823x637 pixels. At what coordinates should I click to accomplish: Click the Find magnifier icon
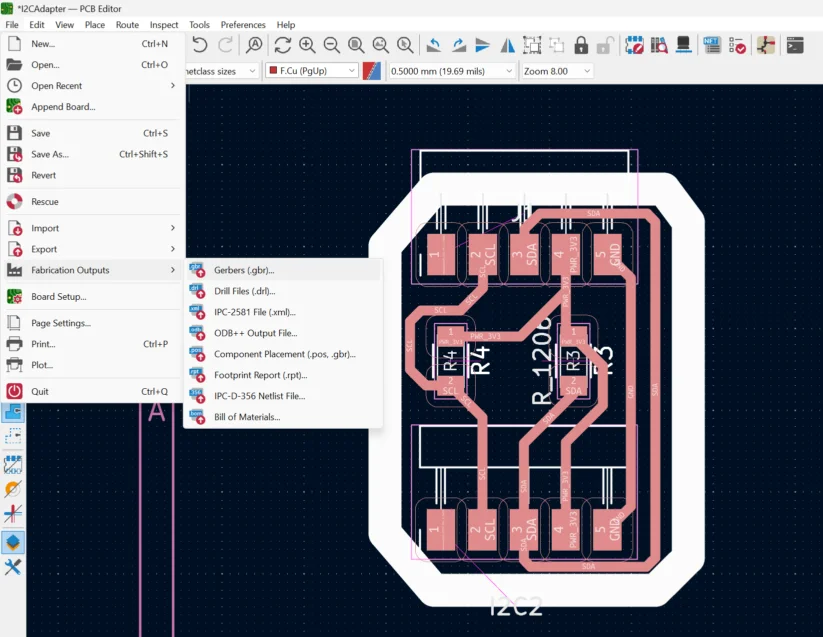[254, 45]
